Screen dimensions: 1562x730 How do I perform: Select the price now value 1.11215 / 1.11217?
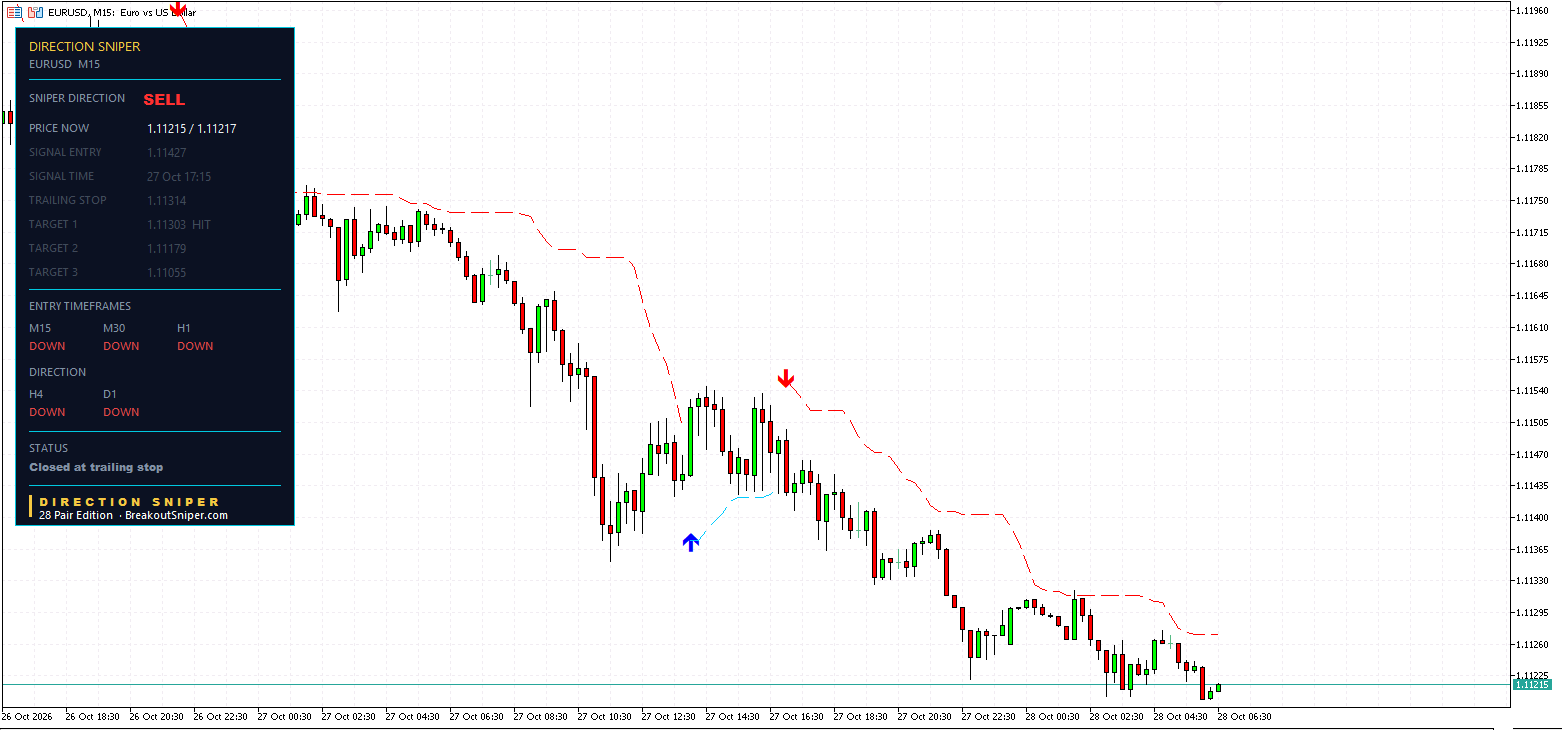[192, 128]
